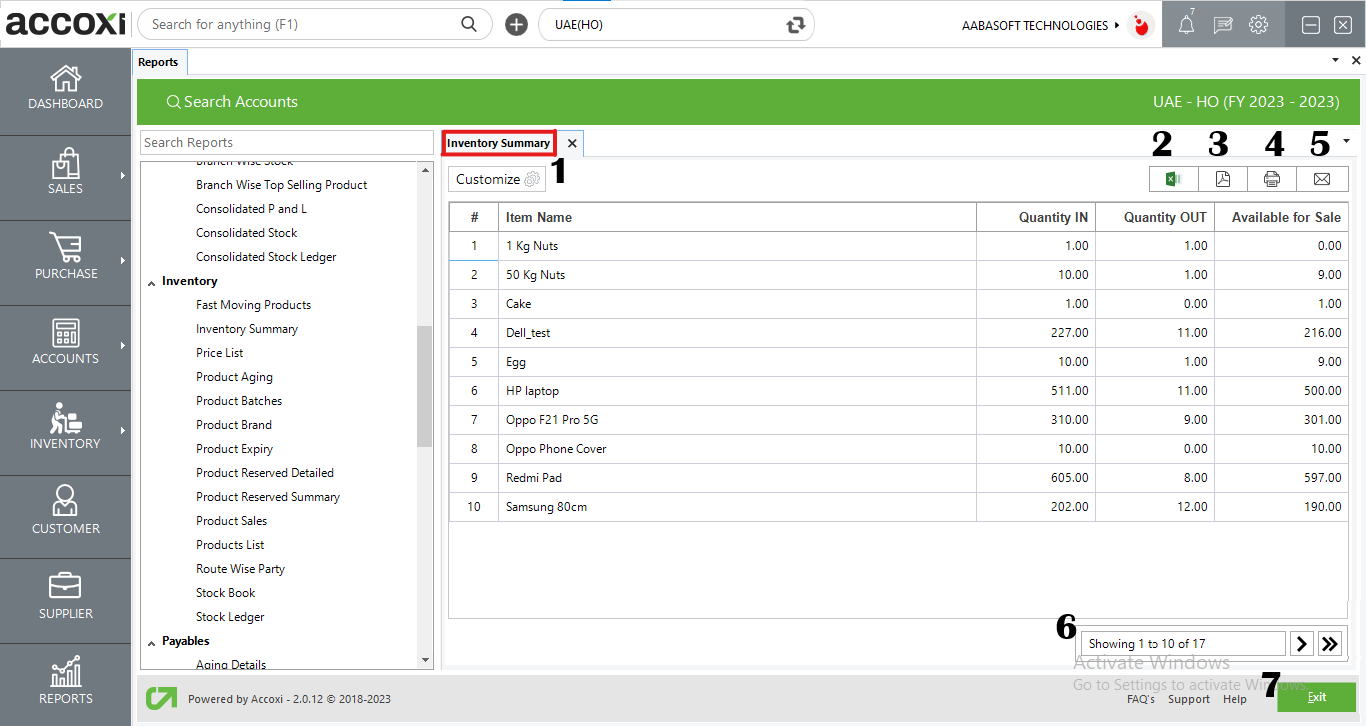This screenshot has width=1366, height=726.
Task: Go to Dashboard in sidebar
Action: pyautogui.click(x=66, y=88)
